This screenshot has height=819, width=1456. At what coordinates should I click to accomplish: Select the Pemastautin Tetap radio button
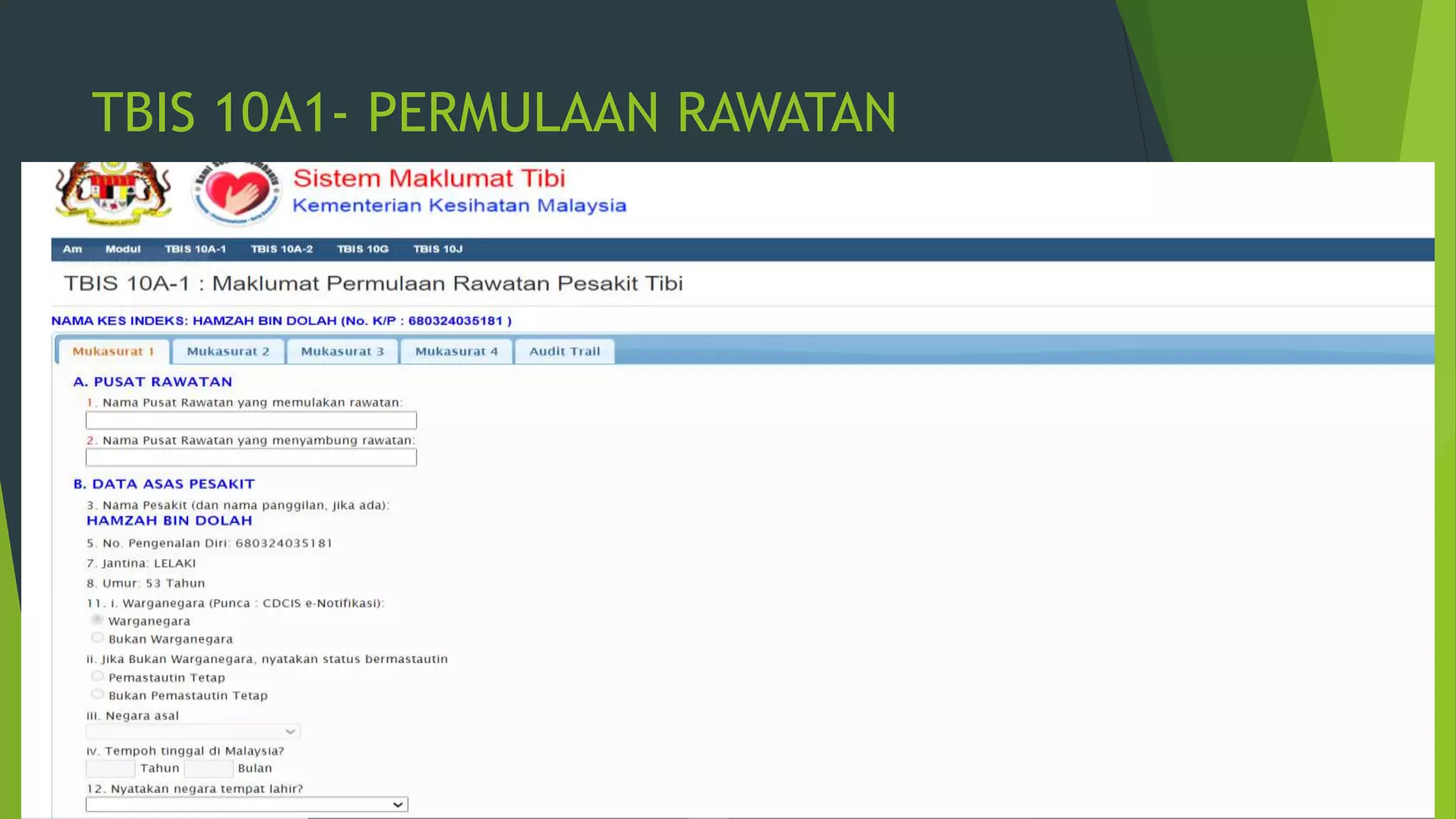click(x=97, y=676)
